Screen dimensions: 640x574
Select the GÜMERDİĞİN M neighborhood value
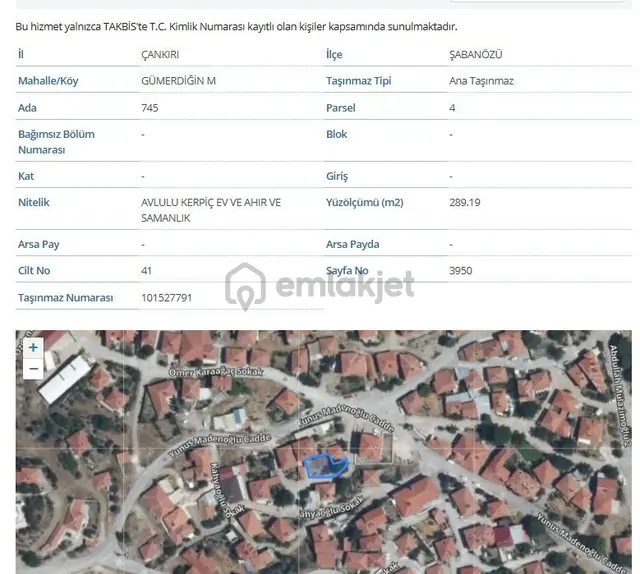click(x=178, y=81)
